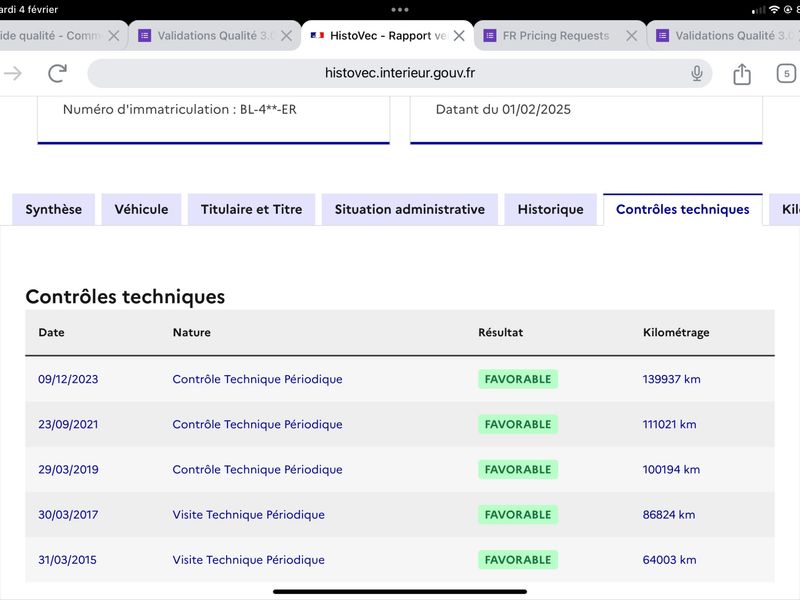Click FAVORABLE badge in 31/03/2015 row
Screen dimensions: 800x600
pyautogui.click(x=518, y=560)
